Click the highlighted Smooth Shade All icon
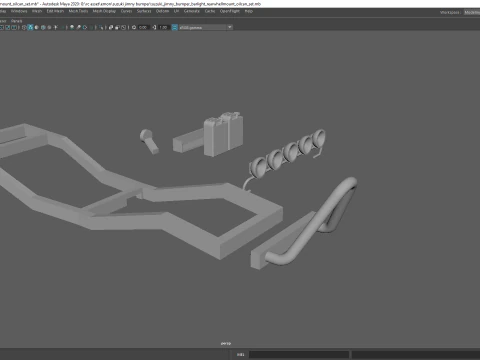Screen dimensions: 480x360 point(30,27)
